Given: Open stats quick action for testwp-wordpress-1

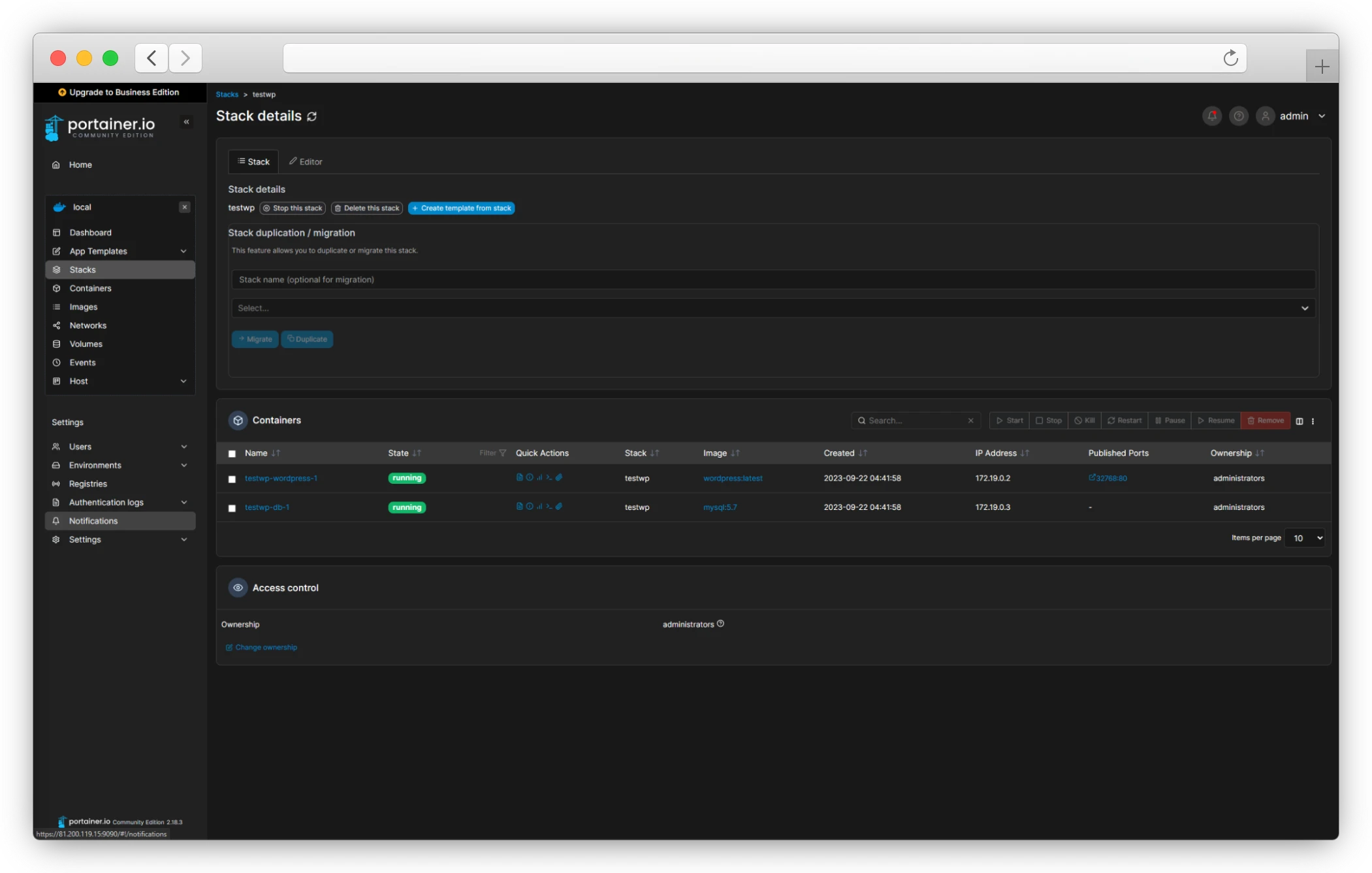Looking at the screenshot, I should (539, 477).
